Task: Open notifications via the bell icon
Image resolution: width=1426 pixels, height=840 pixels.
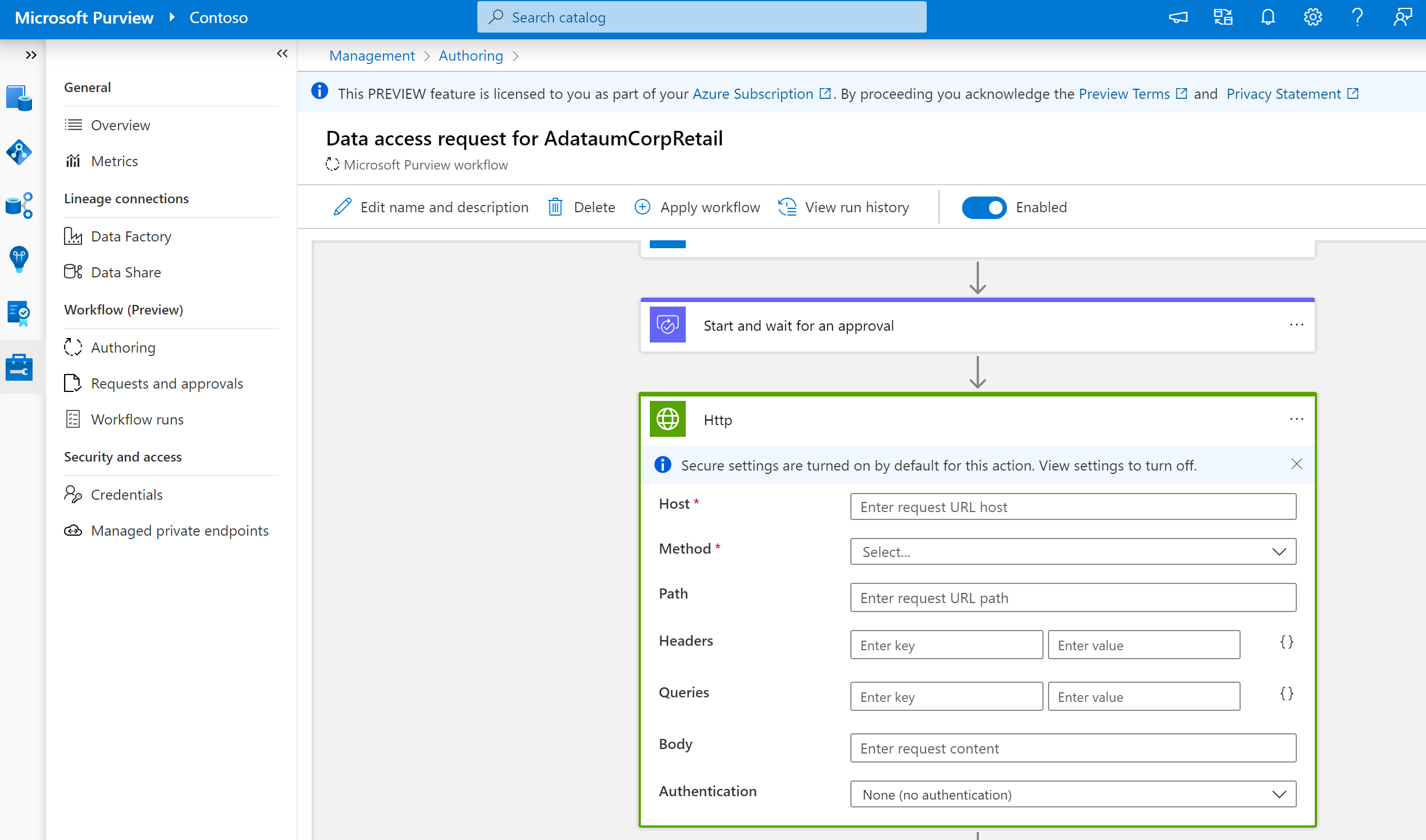Action: [1268, 17]
